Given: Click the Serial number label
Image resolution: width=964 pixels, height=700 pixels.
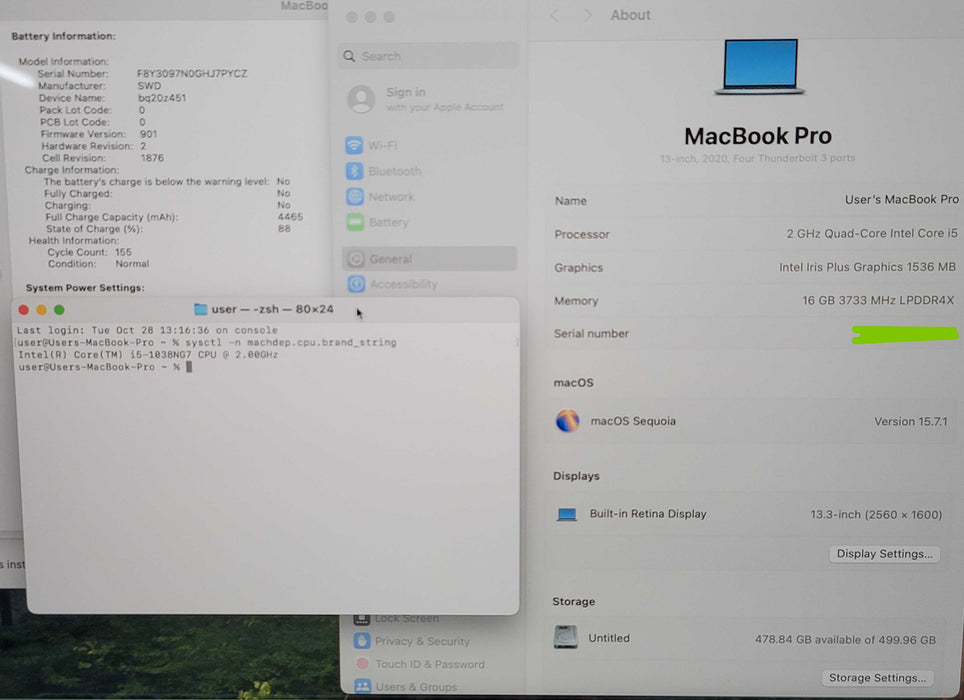Looking at the screenshot, I should pos(591,334).
